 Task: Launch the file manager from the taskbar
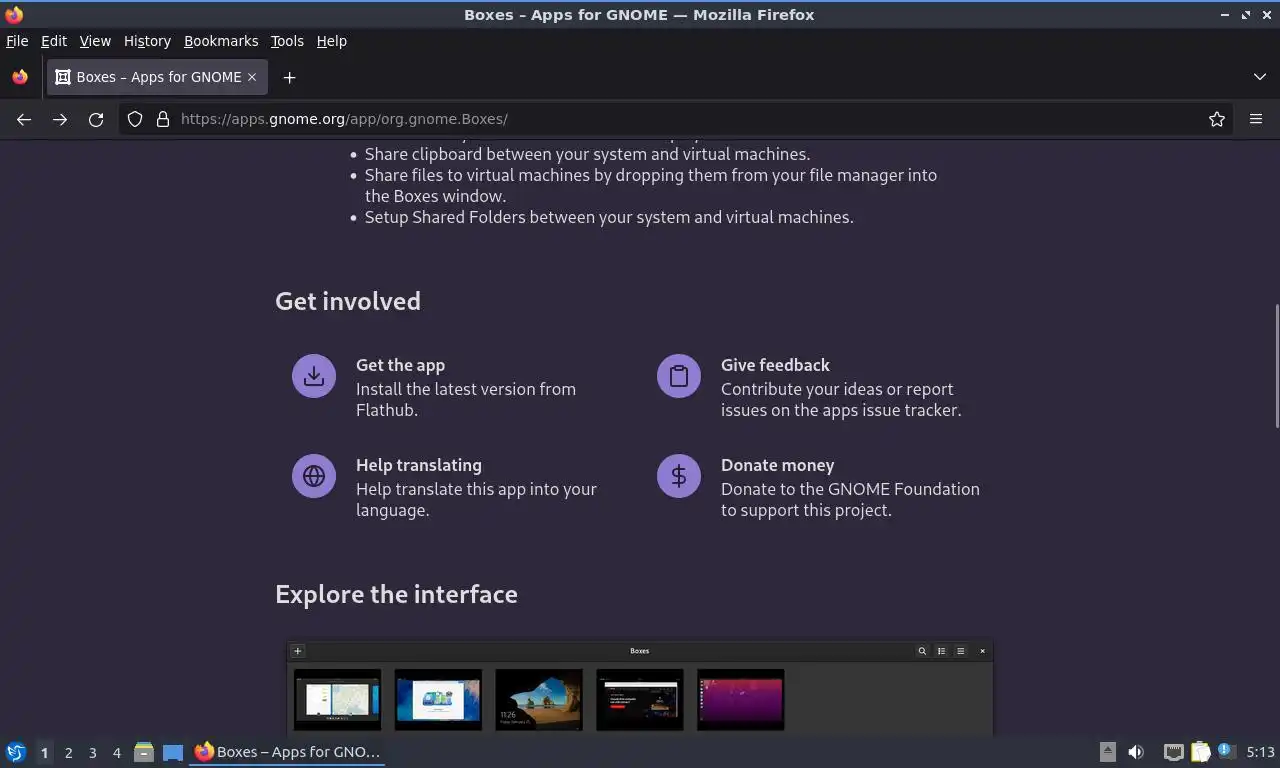coord(144,752)
